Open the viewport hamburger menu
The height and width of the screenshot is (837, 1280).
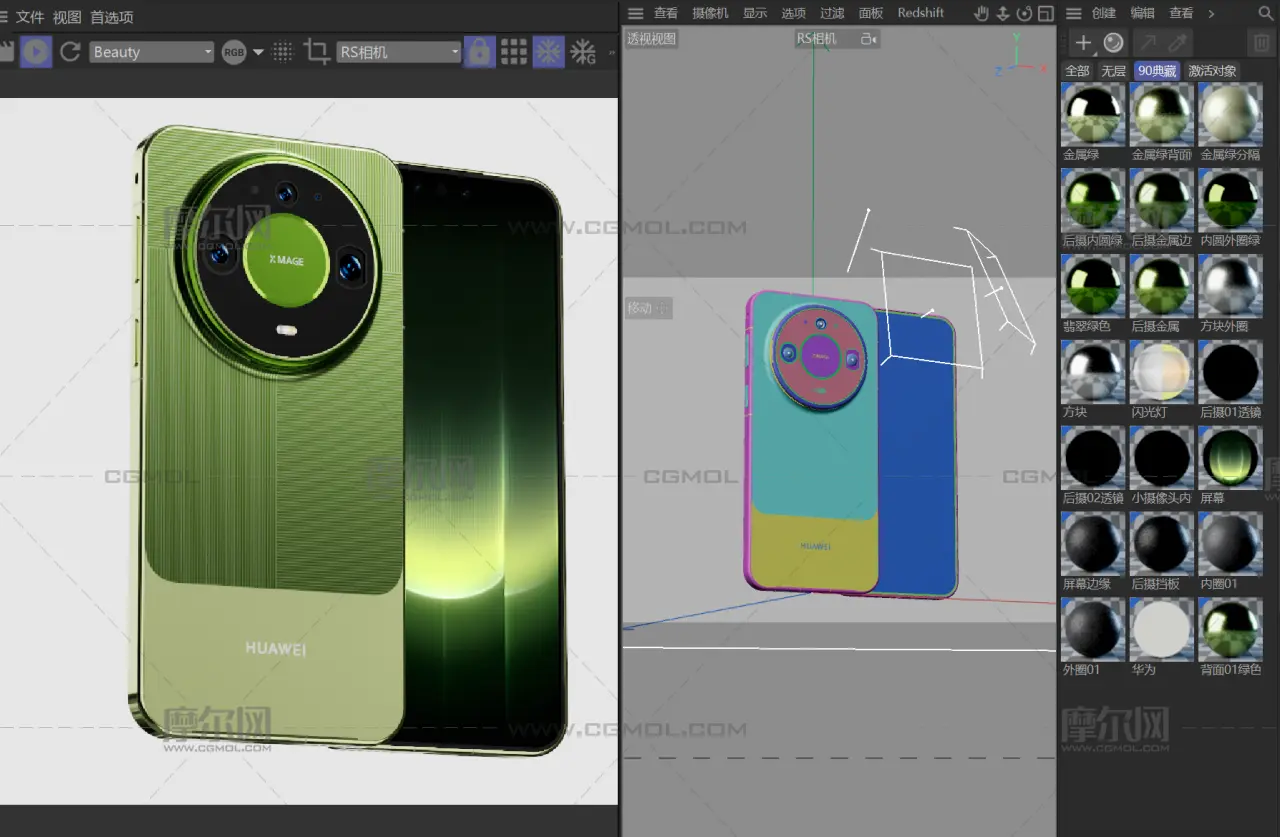635,13
